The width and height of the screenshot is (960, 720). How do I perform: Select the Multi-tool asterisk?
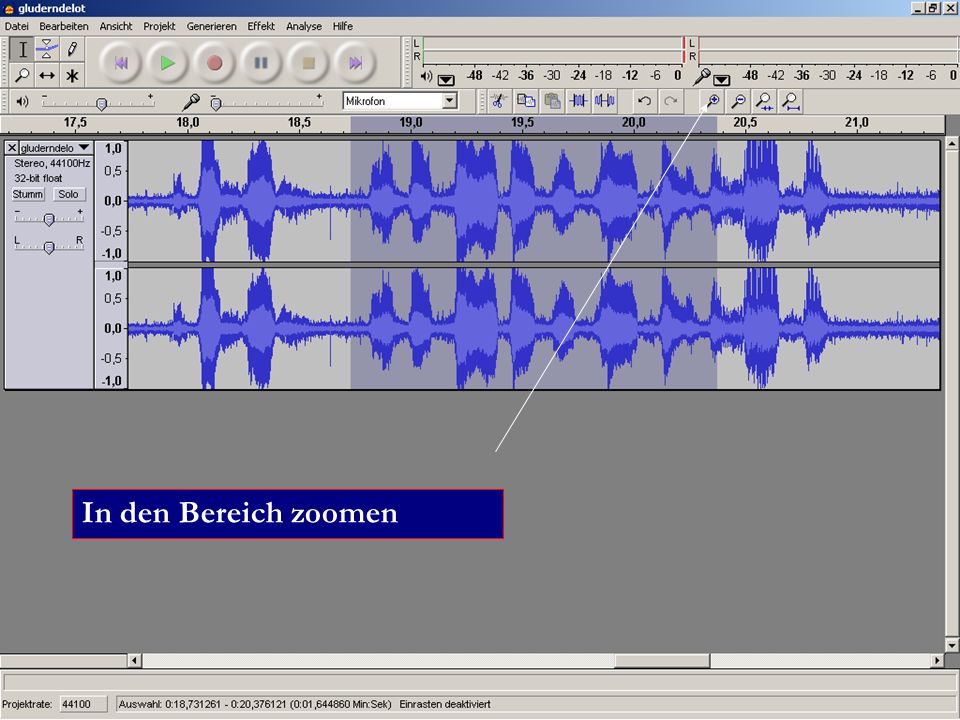click(72, 75)
